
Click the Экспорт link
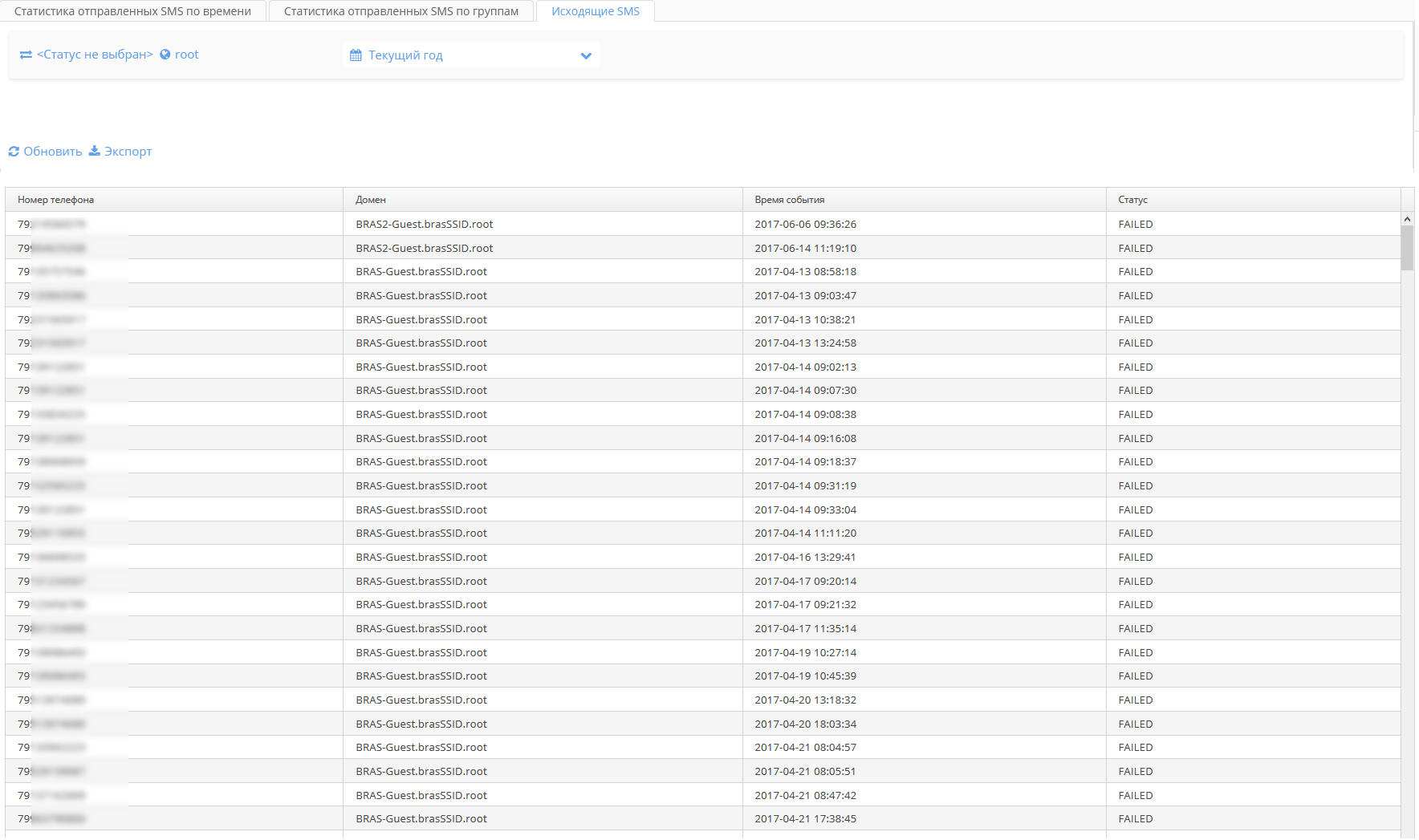(128, 152)
